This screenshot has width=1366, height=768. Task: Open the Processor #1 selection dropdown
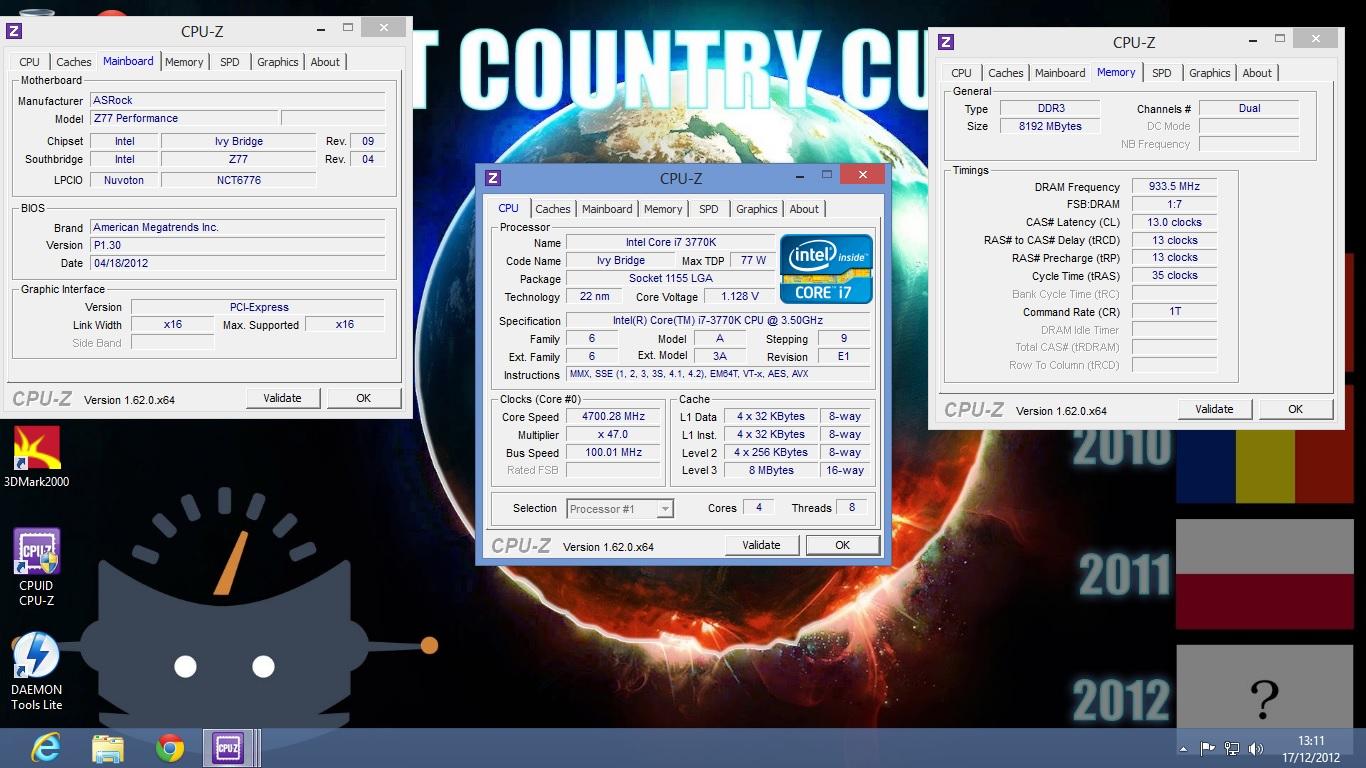click(x=620, y=509)
